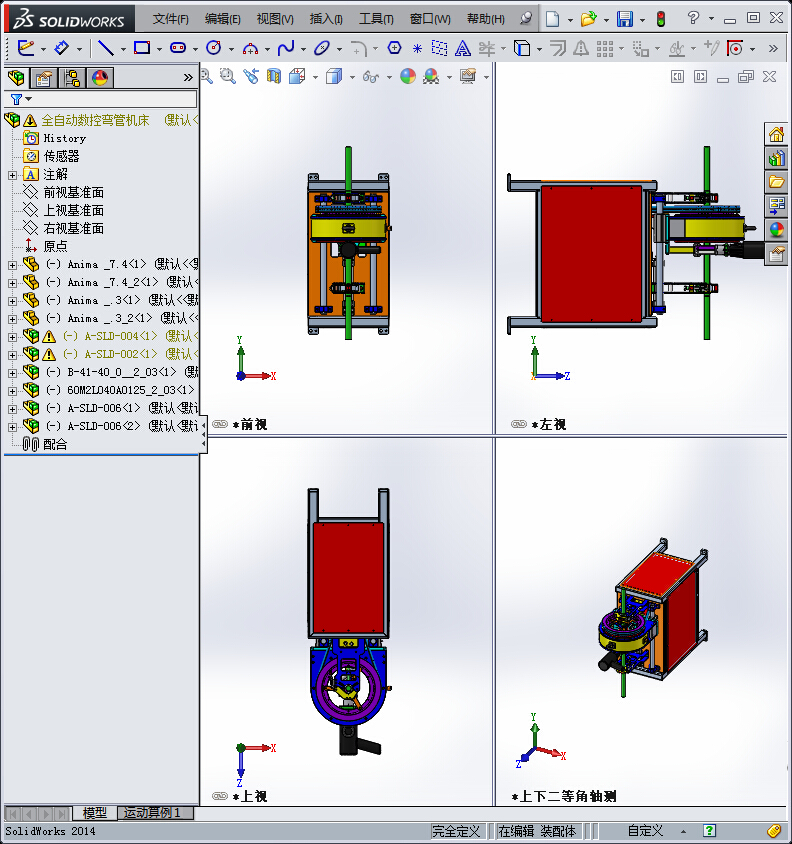Toggle the front view link icon
The height and width of the screenshot is (844, 792).
[x=220, y=424]
